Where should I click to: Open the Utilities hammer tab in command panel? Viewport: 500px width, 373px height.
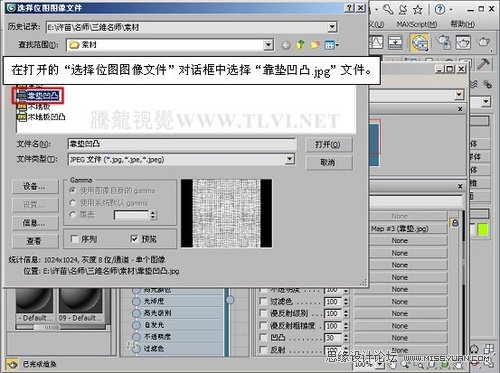[483, 63]
